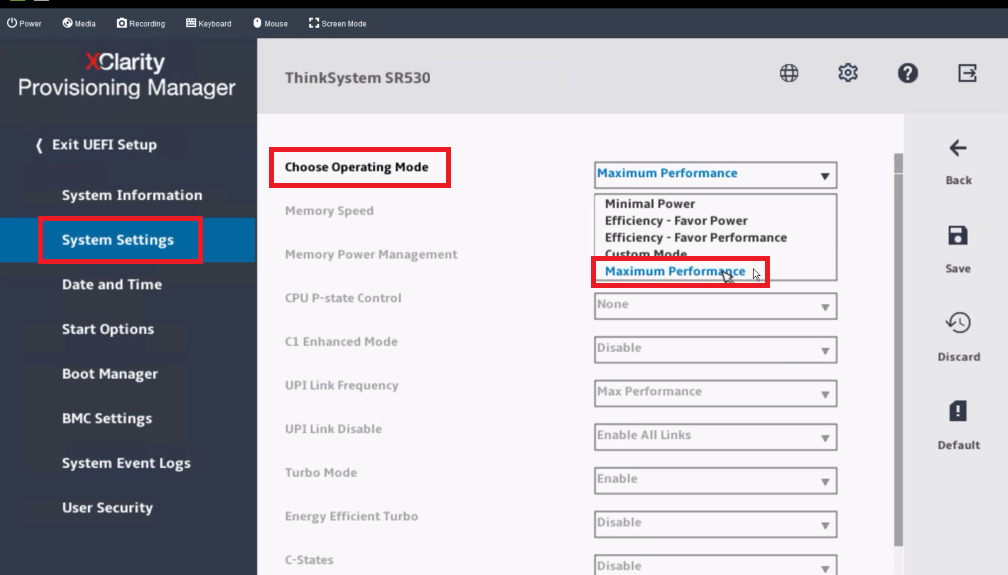
Task: Click the UPI Link Disable label
Action: (x=334, y=430)
